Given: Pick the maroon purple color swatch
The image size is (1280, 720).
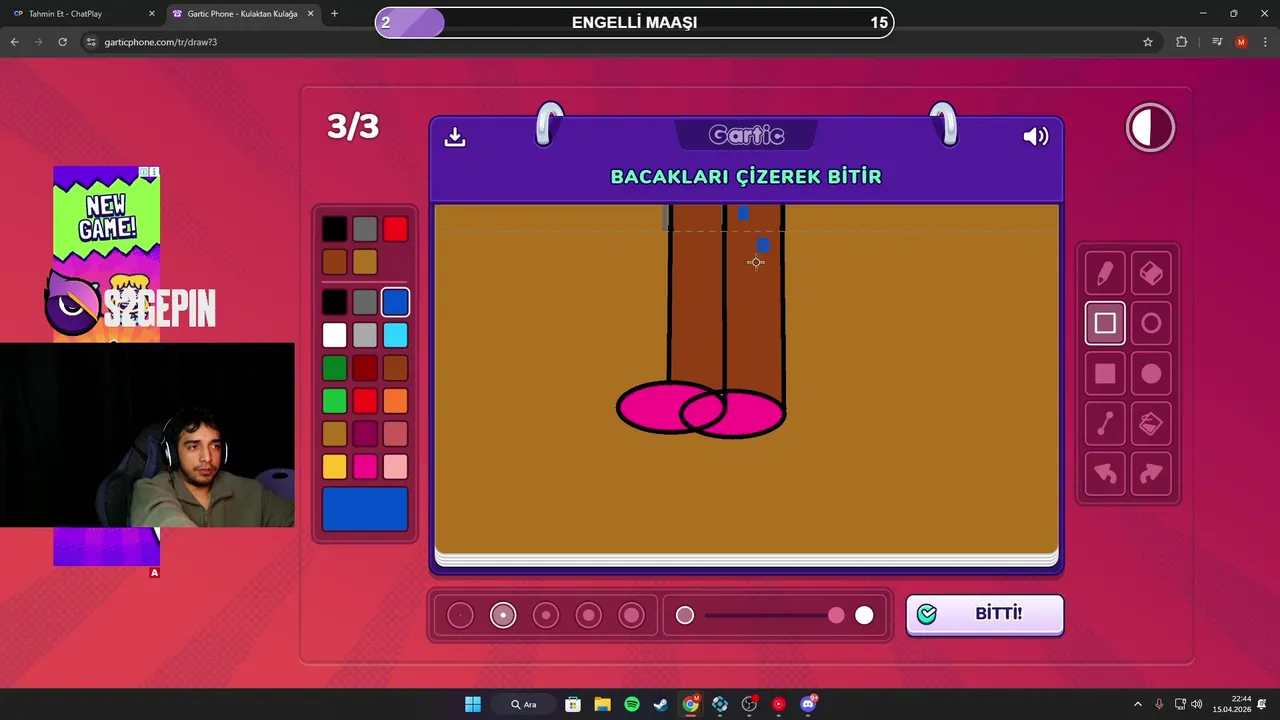Looking at the screenshot, I should coord(365,434).
